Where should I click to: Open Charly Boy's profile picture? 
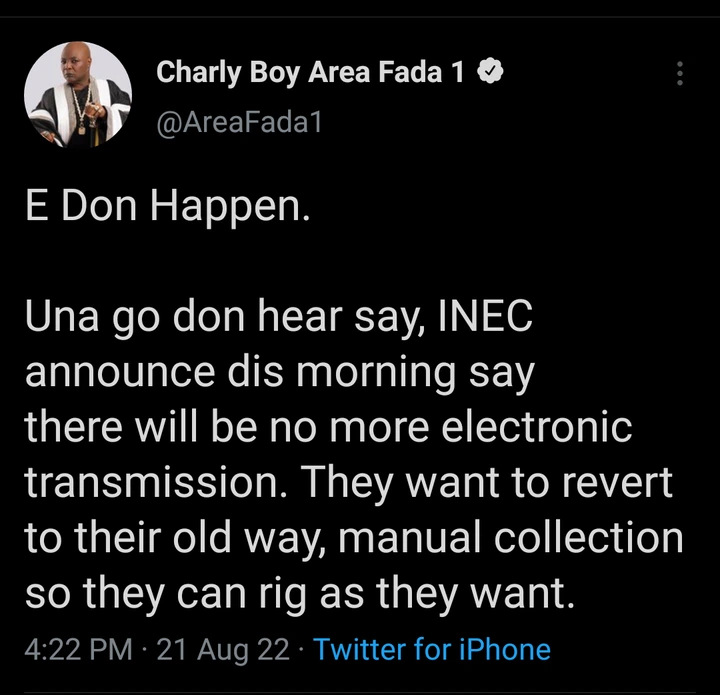(x=77, y=96)
